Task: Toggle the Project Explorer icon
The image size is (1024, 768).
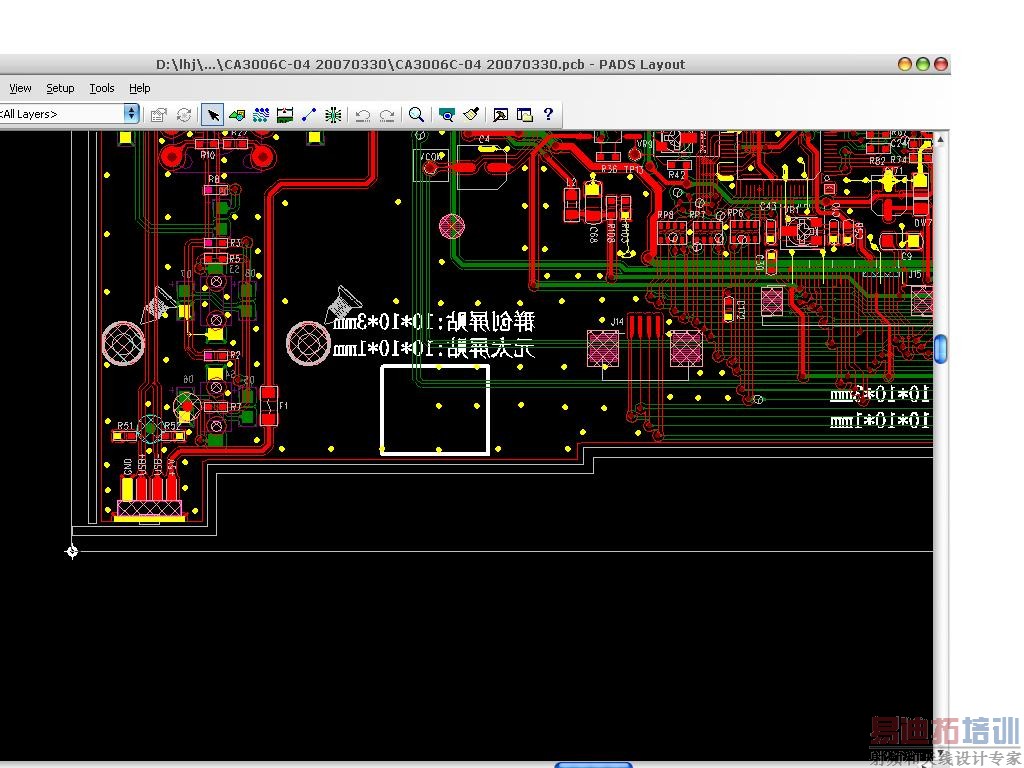Action: pos(524,115)
